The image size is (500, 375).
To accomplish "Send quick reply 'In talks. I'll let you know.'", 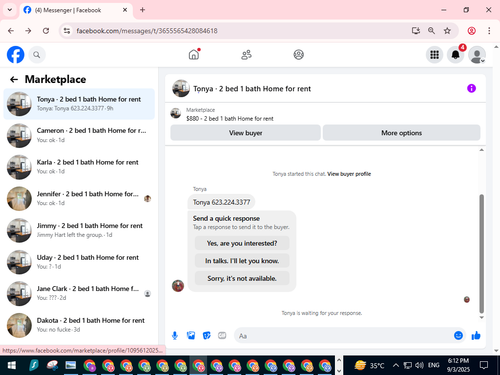I will click(x=242, y=261).
